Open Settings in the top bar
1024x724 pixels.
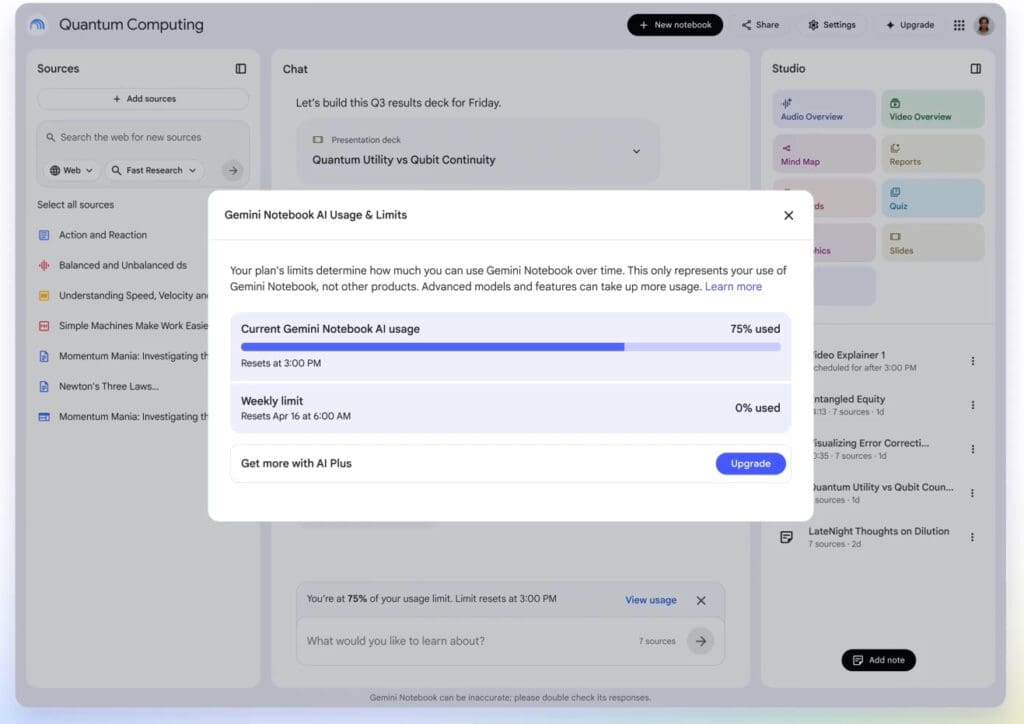(x=831, y=25)
